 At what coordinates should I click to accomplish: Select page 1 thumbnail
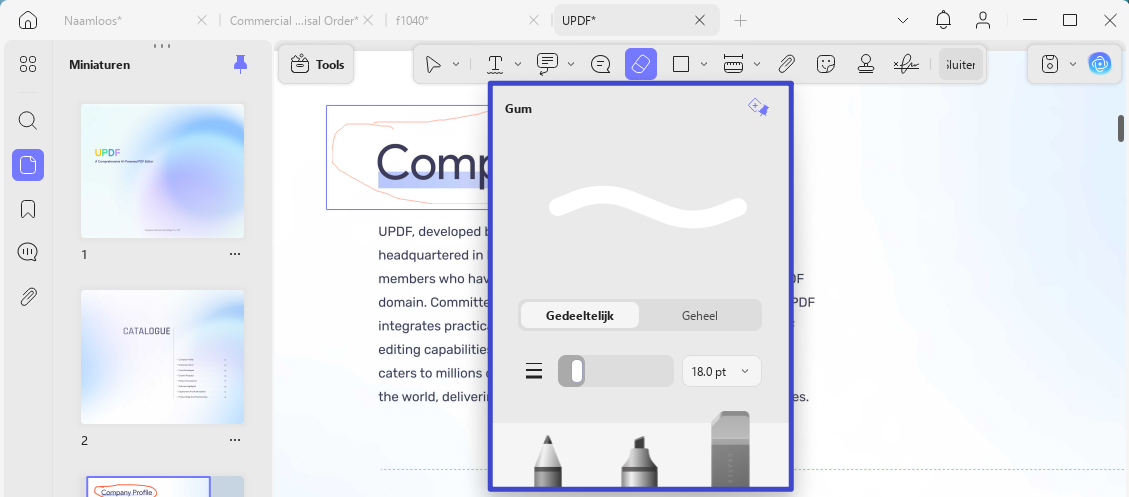click(162, 171)
